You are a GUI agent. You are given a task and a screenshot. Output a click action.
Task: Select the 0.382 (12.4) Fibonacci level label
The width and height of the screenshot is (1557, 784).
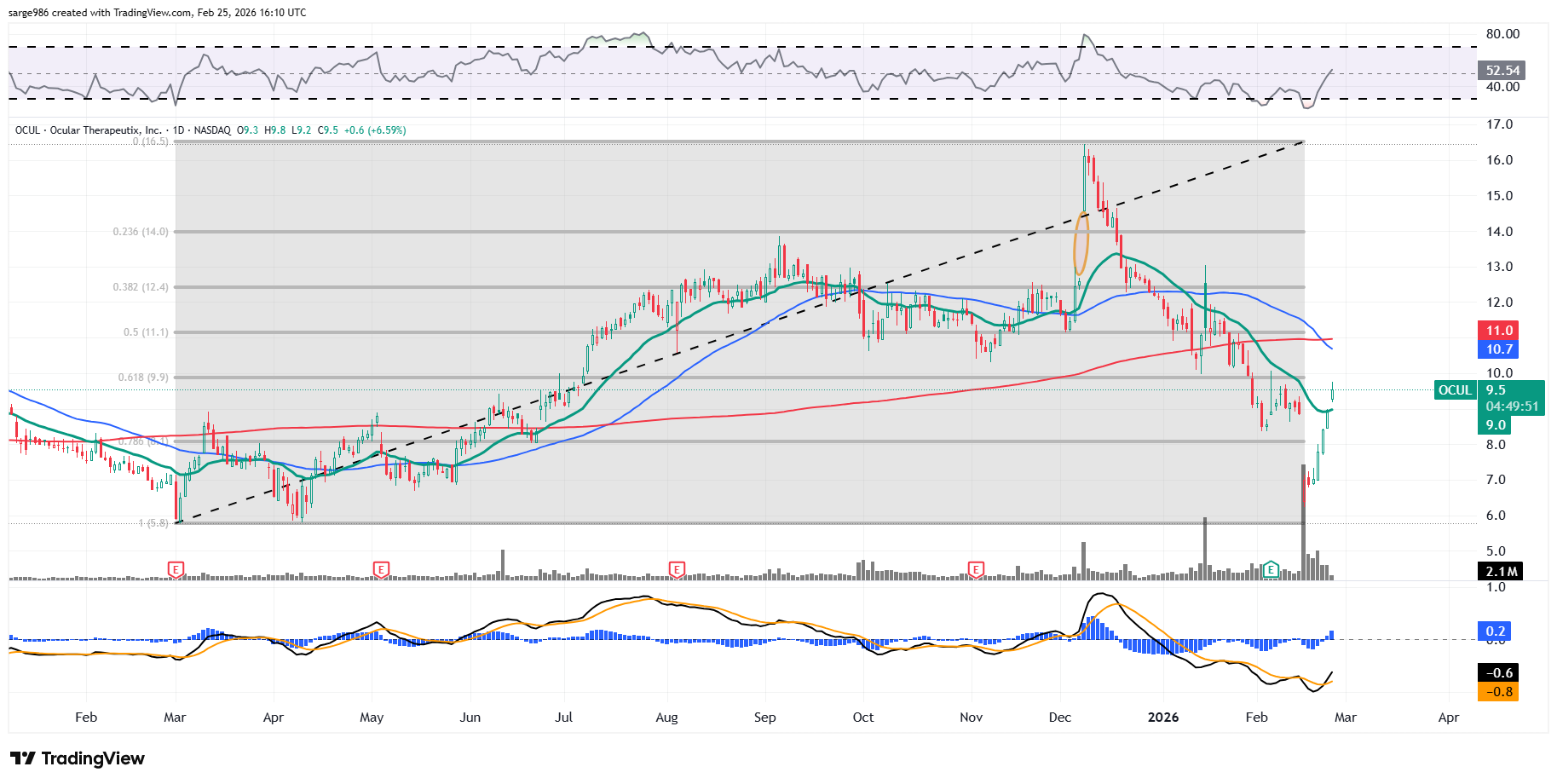click(141, 287)
